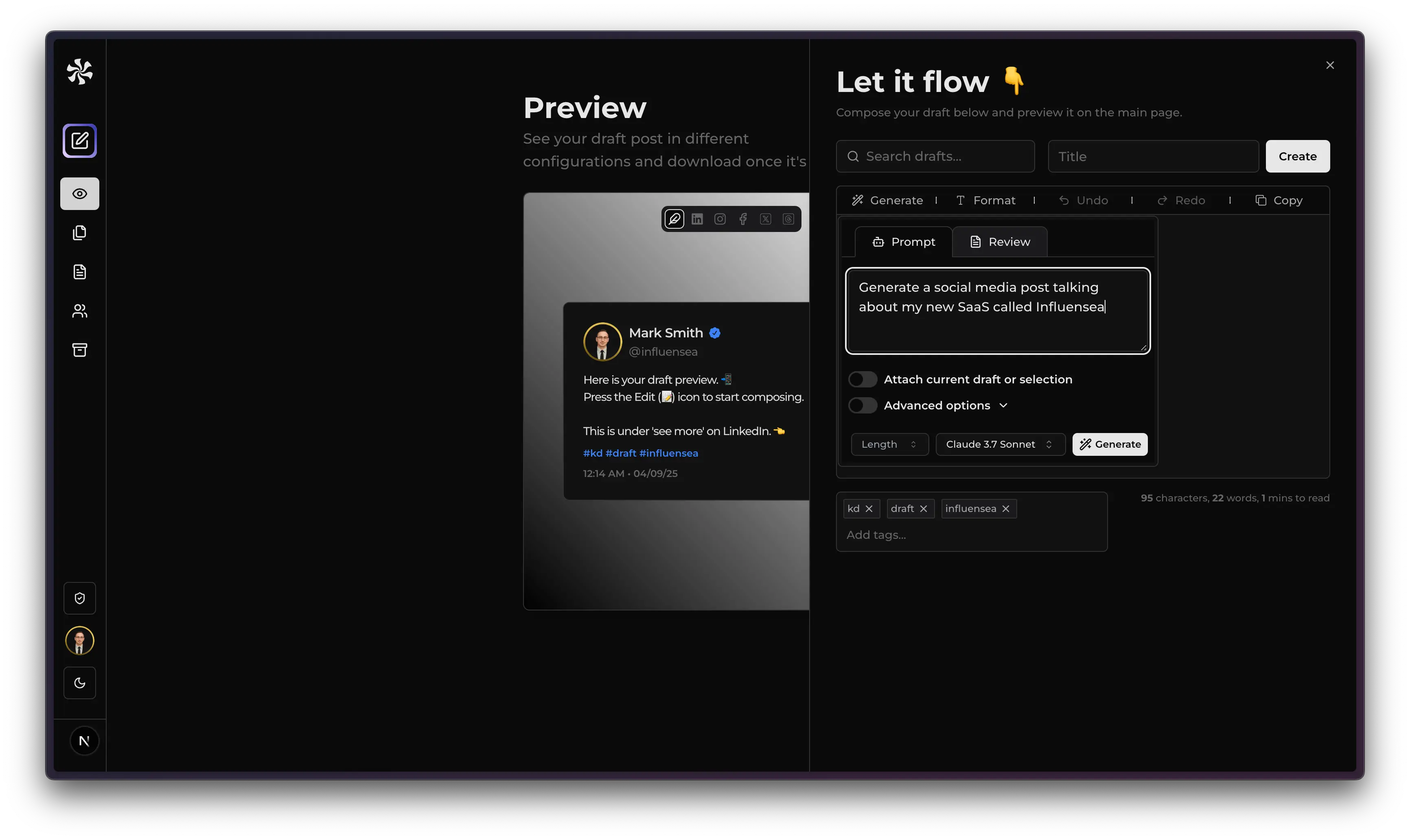This screenshot has width=1410, height=840.
Task: Click the round N badge at sidebar bottom
Action: coord(84,742)
